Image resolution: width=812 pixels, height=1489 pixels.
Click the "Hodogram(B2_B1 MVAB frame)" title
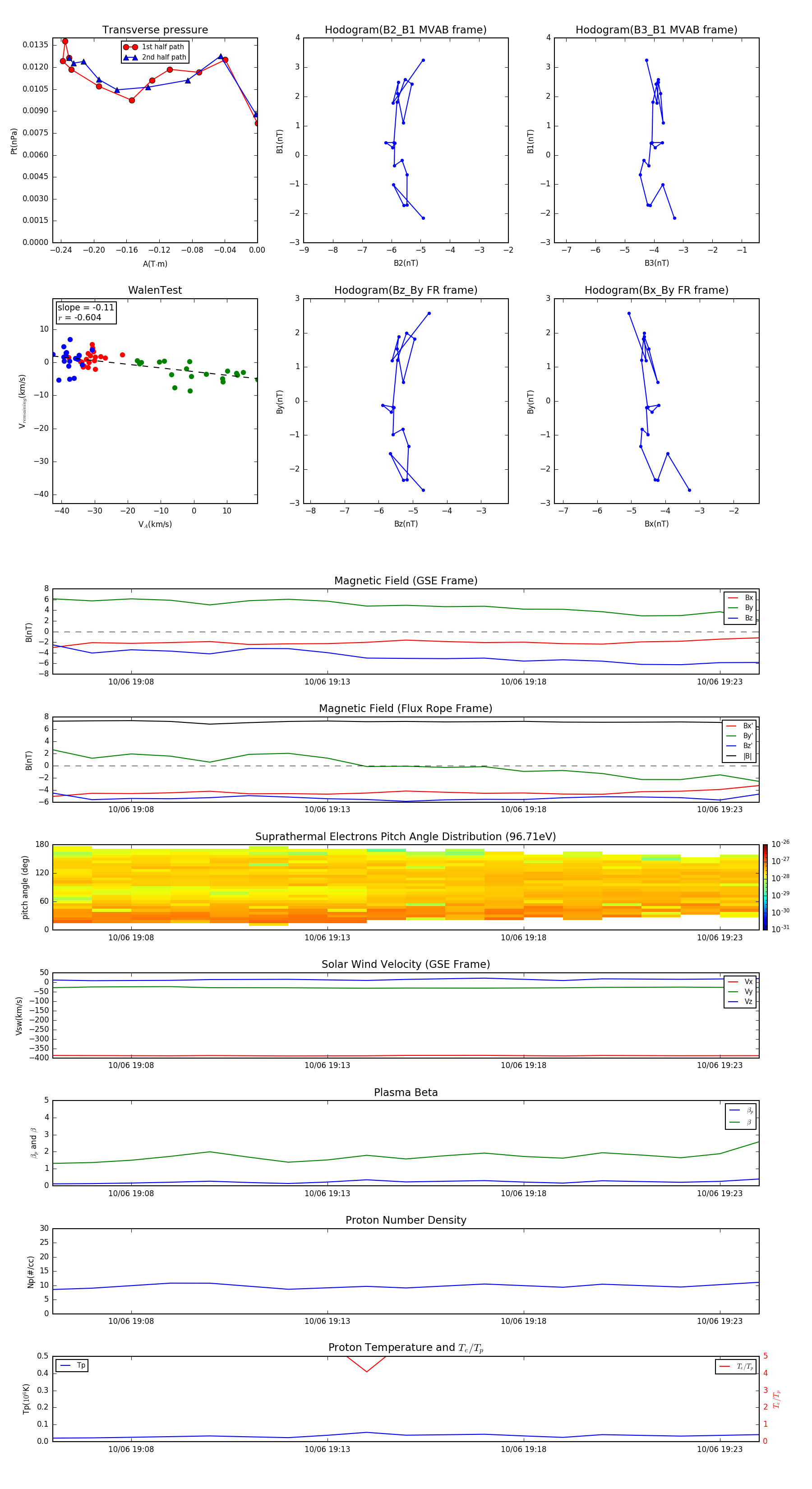[406, 29]
